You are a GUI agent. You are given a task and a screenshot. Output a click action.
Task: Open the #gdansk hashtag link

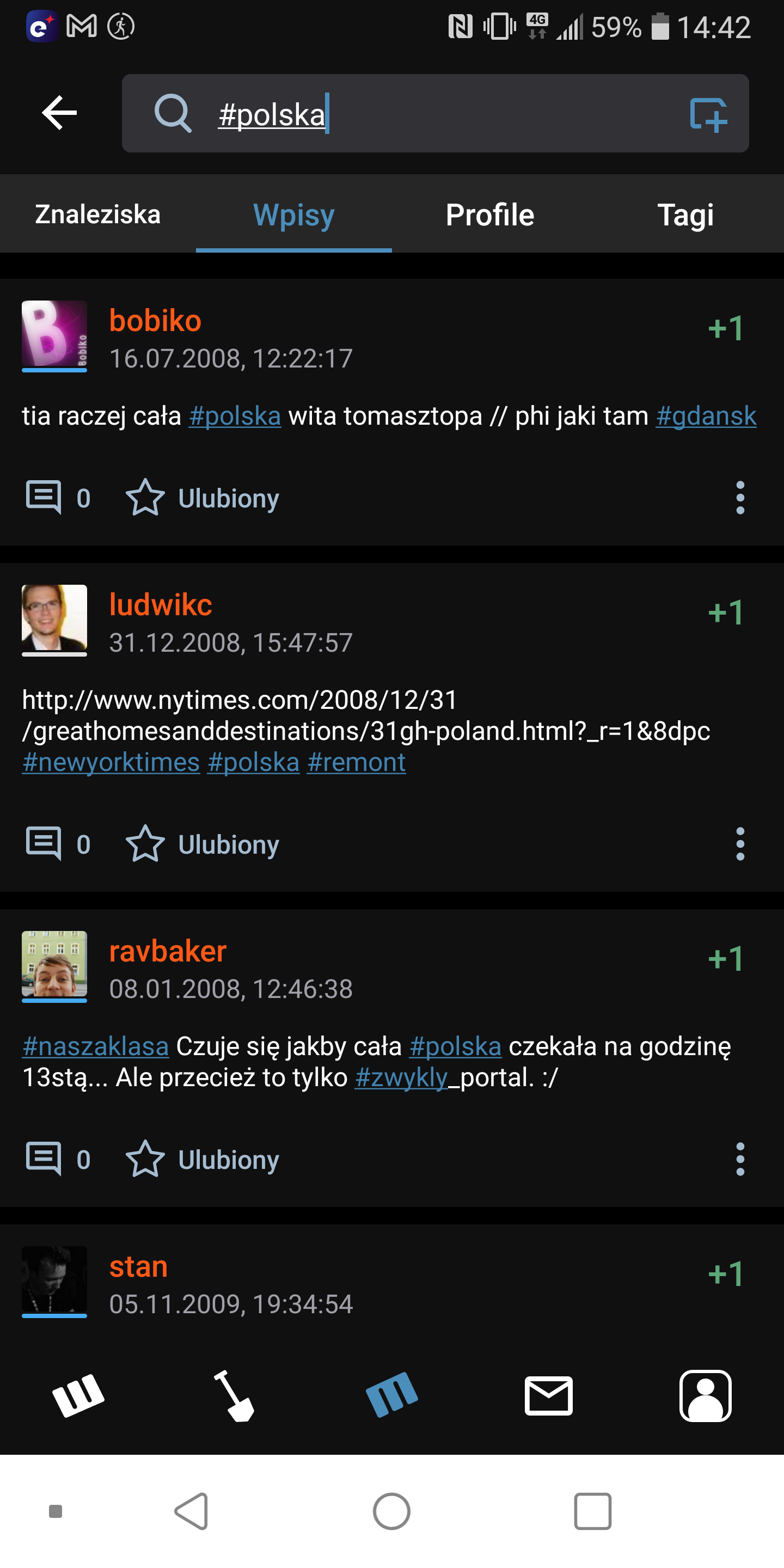coord(706,416)
